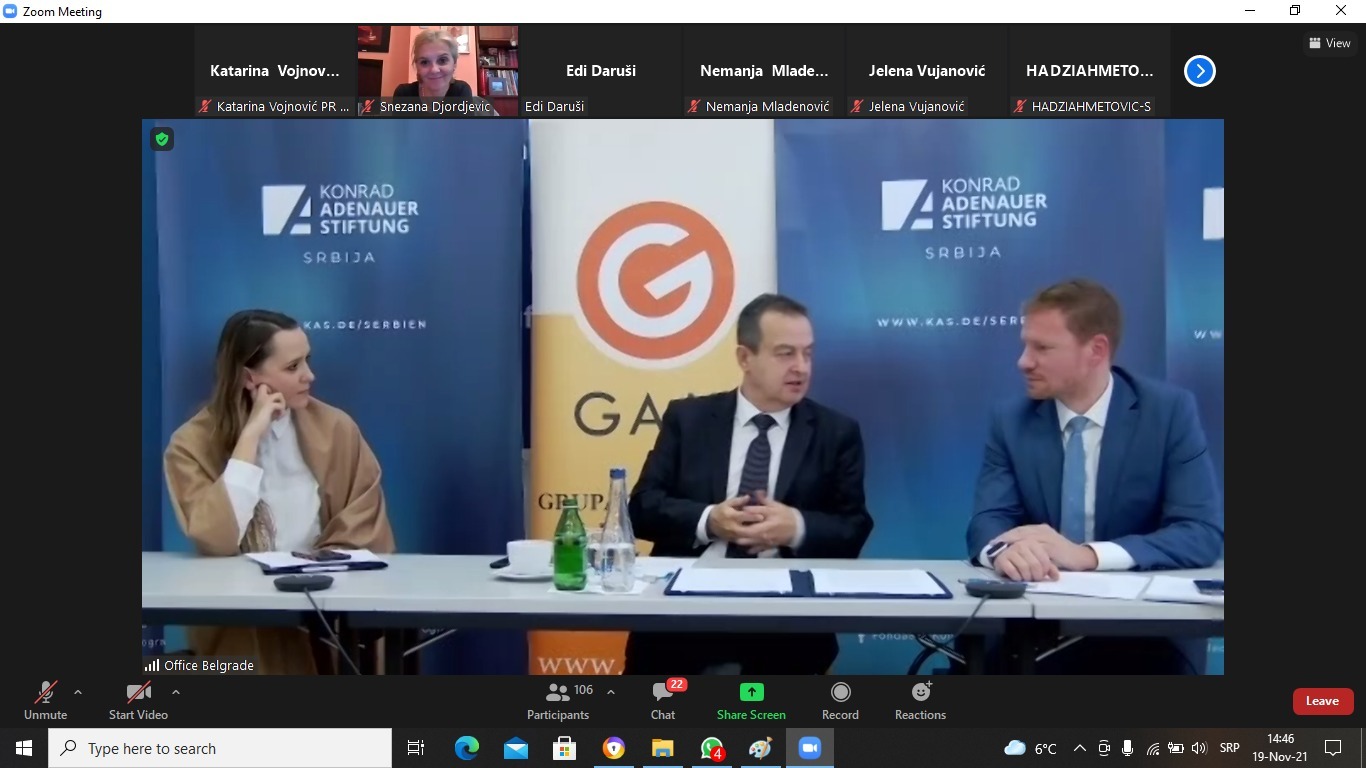The height and width of the screenshot is (768, 1366).
Task: Click the Zoom icon on the taskbar
Action: click(810, 748)
